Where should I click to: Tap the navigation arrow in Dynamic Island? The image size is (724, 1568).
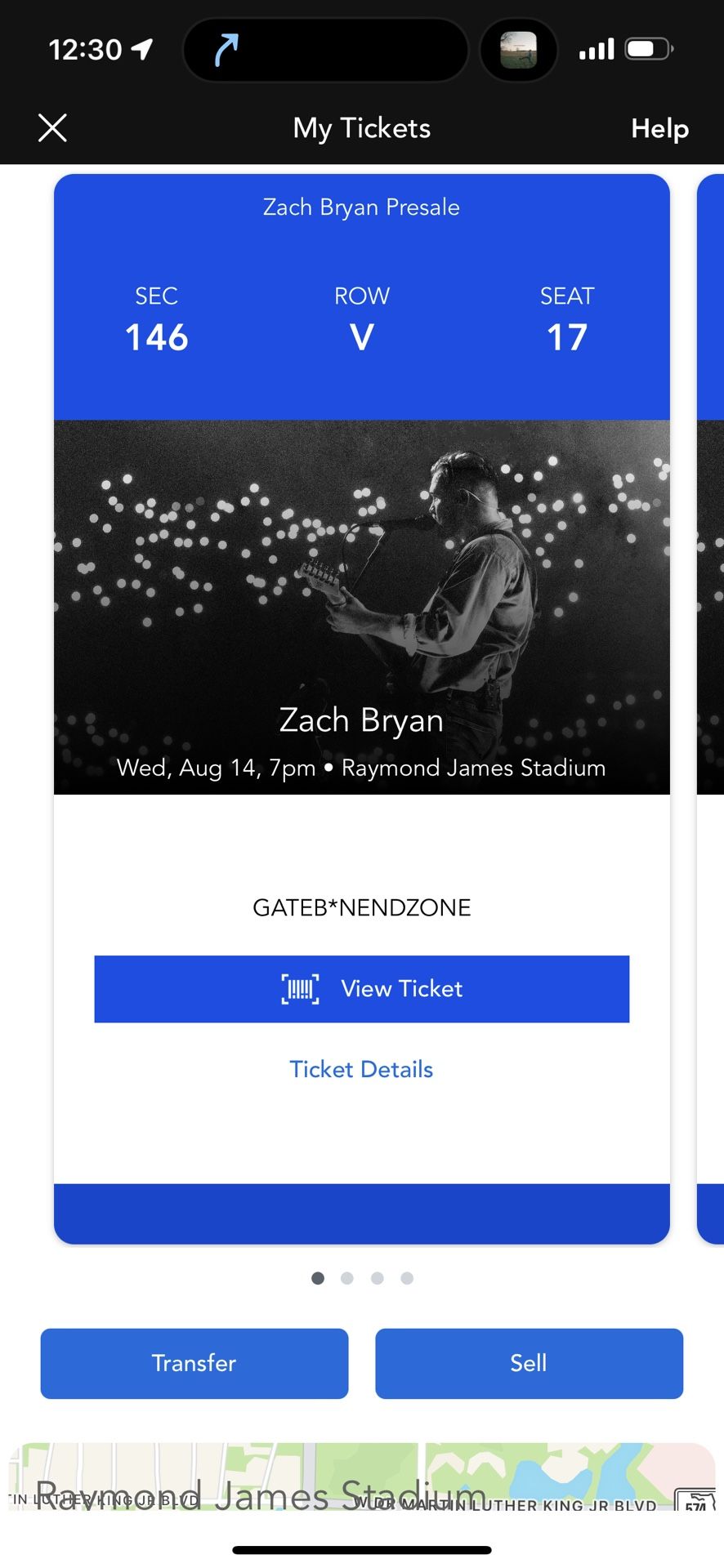pos(226,50)
